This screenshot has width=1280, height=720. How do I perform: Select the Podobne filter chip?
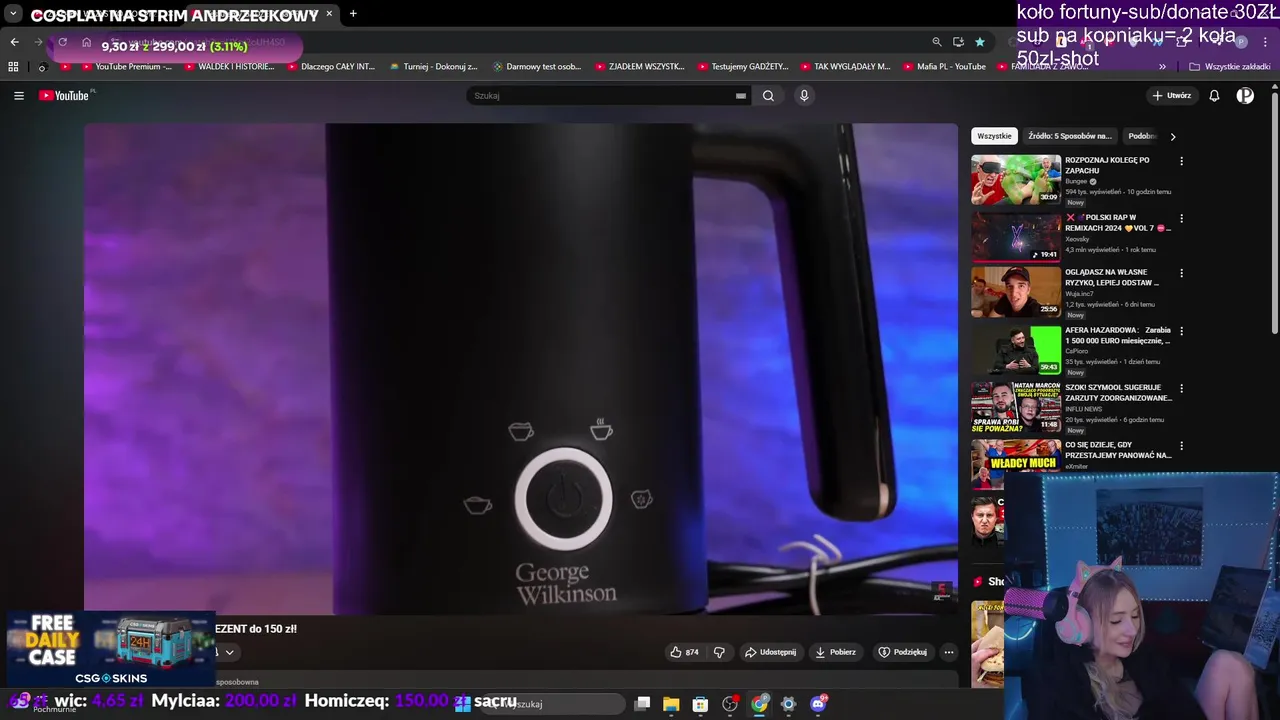click(1141, 136)
